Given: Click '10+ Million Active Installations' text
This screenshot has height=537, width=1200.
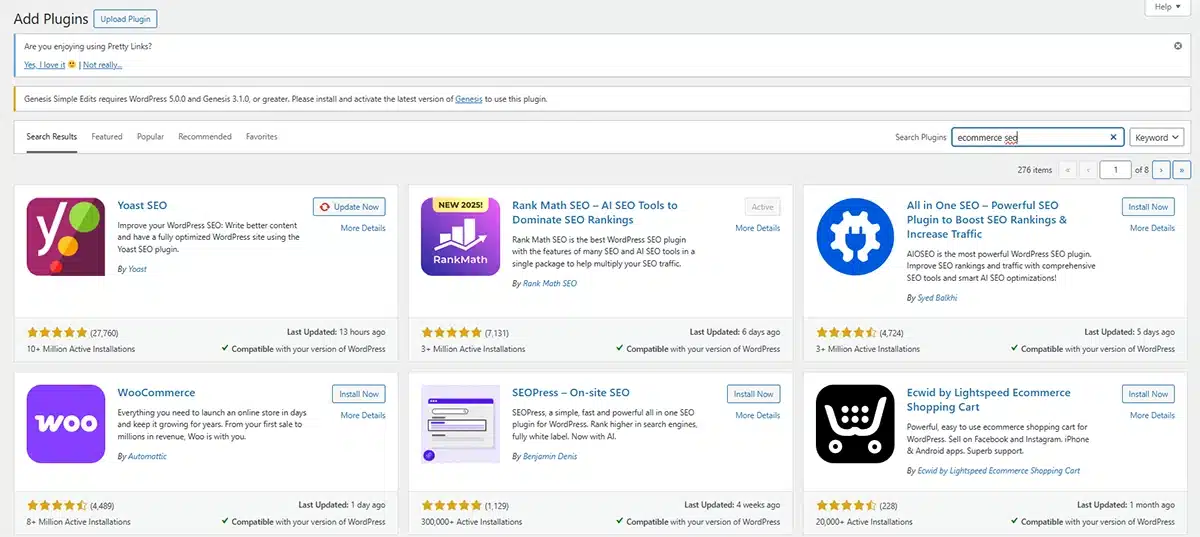Looking at the screenshot, I should [81, 349].
